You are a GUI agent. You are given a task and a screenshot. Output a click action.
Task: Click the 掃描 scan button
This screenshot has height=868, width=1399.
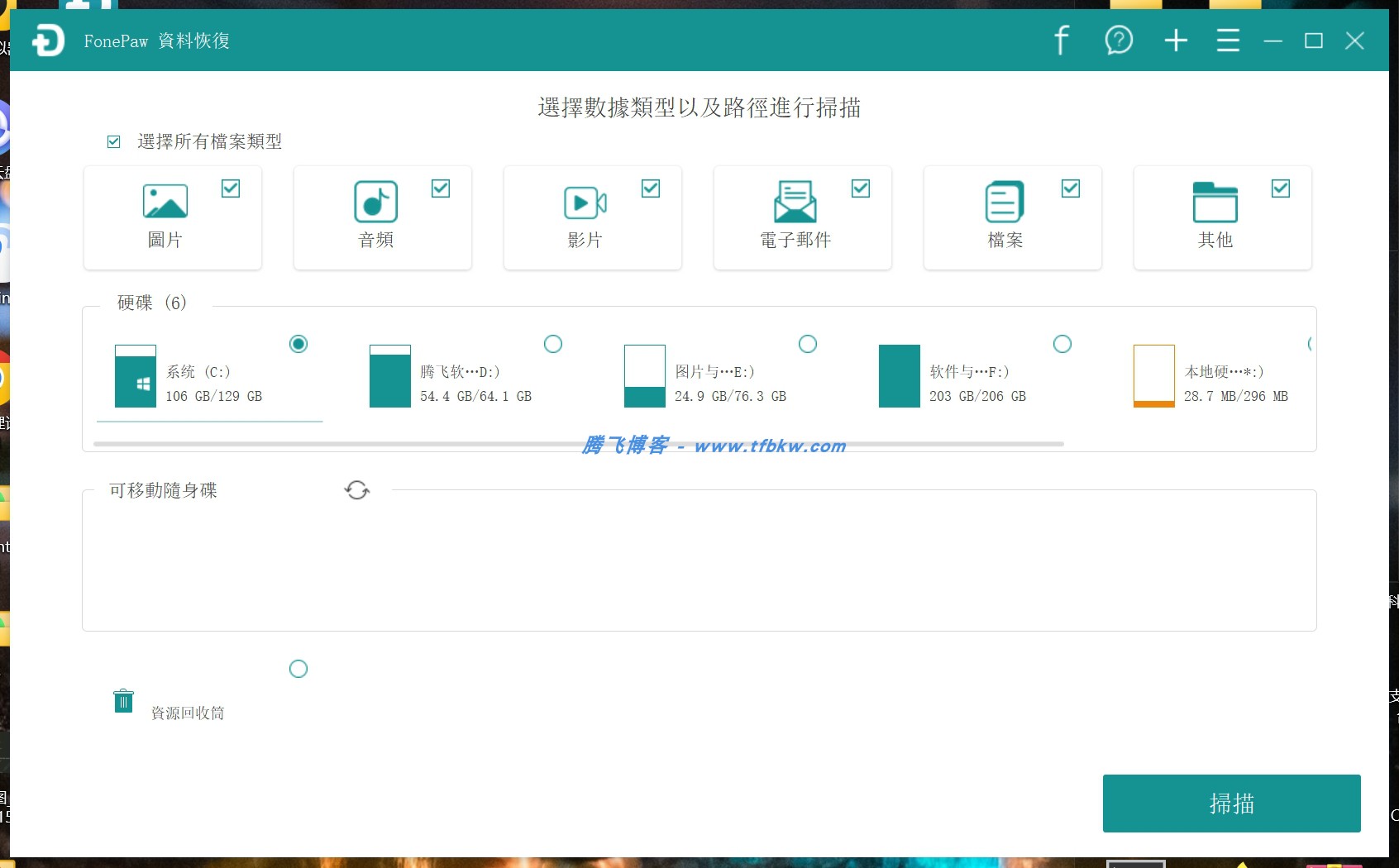coord(1231,803)
